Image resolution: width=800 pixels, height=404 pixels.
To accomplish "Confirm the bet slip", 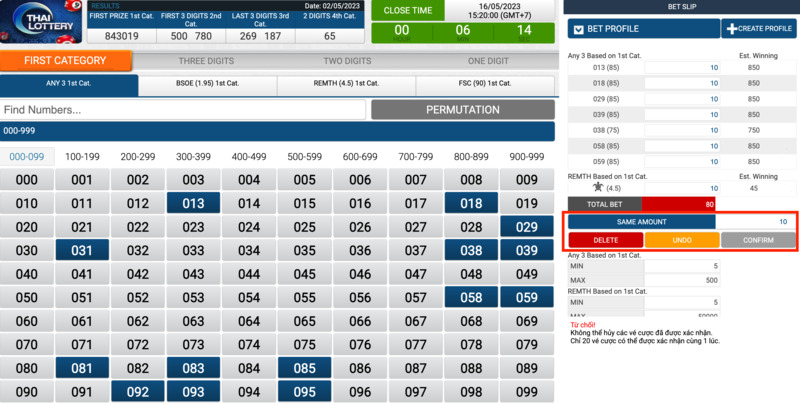I will [758, 240].
